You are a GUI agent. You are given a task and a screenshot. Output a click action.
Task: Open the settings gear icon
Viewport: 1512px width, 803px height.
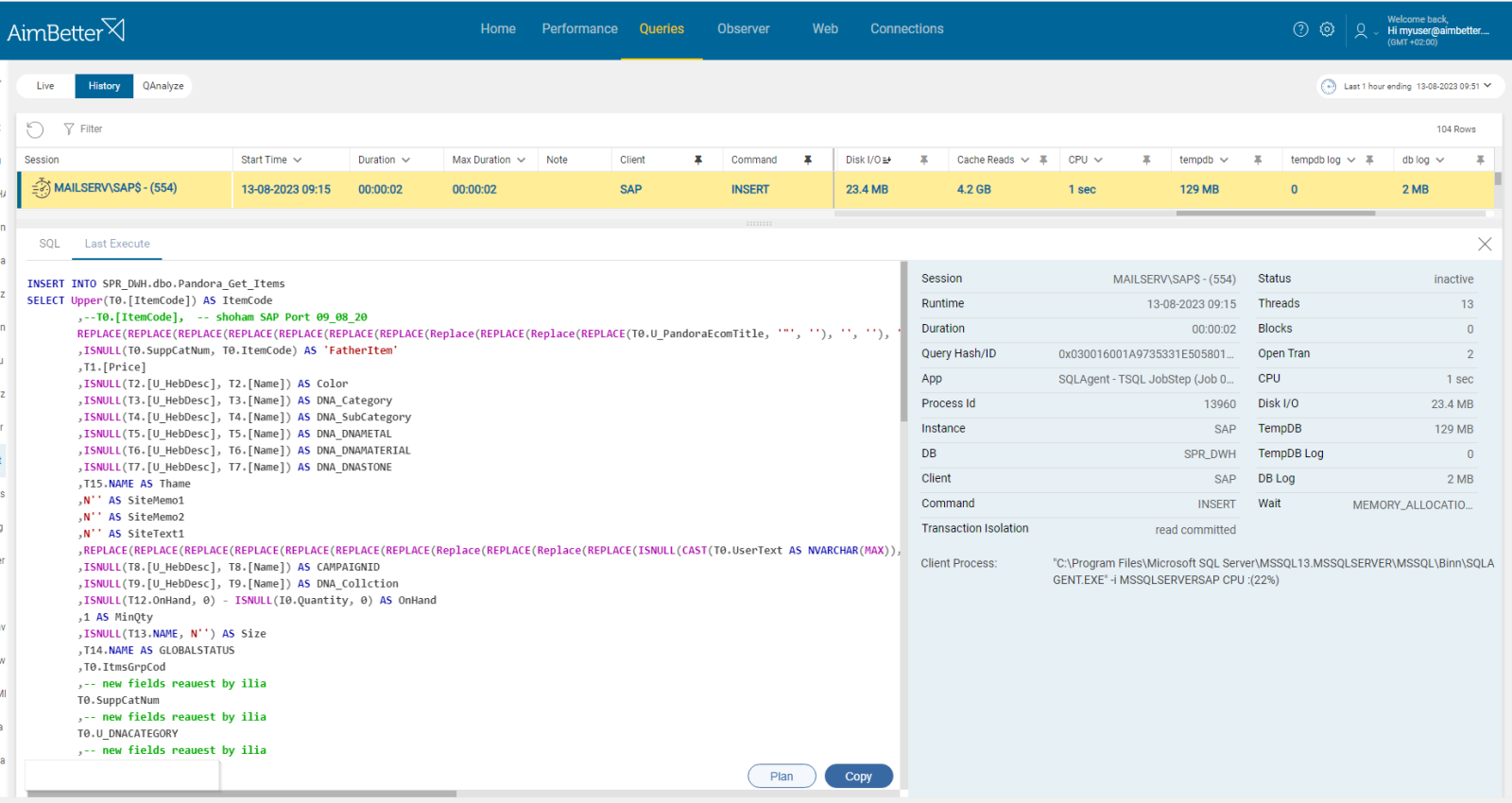[1327, 29]
